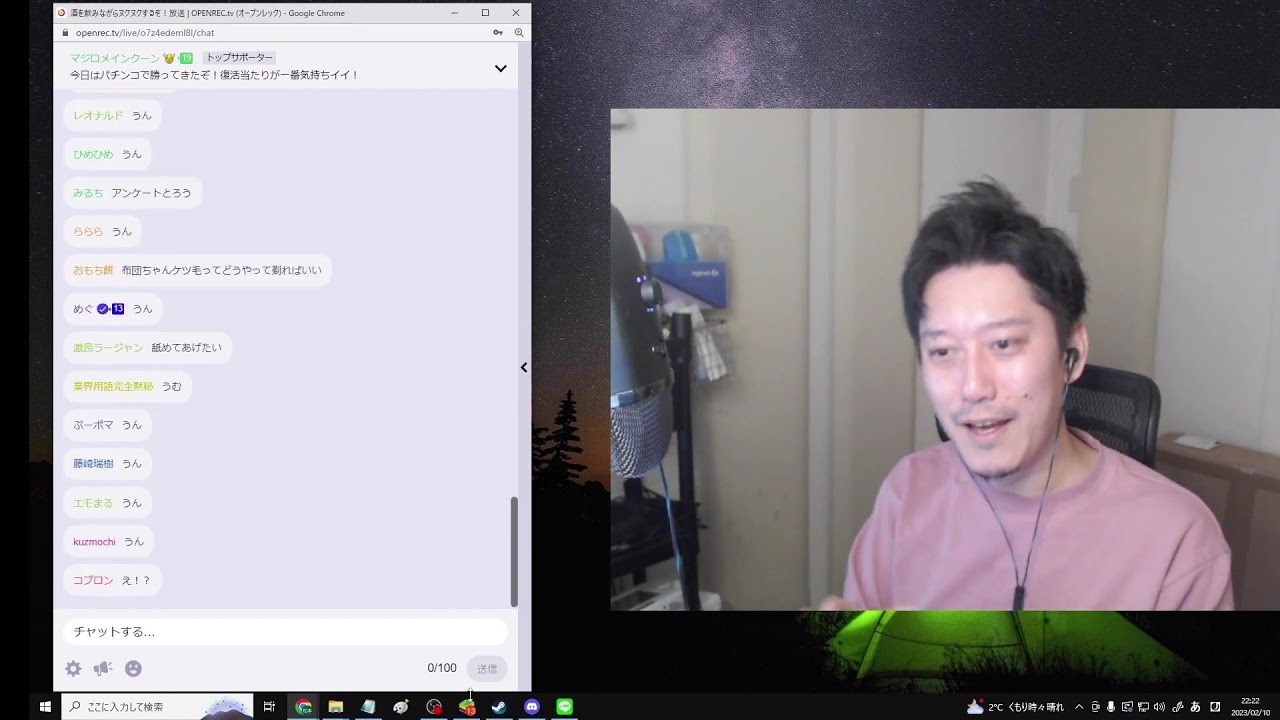Open Discord from the taskbar
Viewport: 1280px width, 720px height.
point(532,707)
